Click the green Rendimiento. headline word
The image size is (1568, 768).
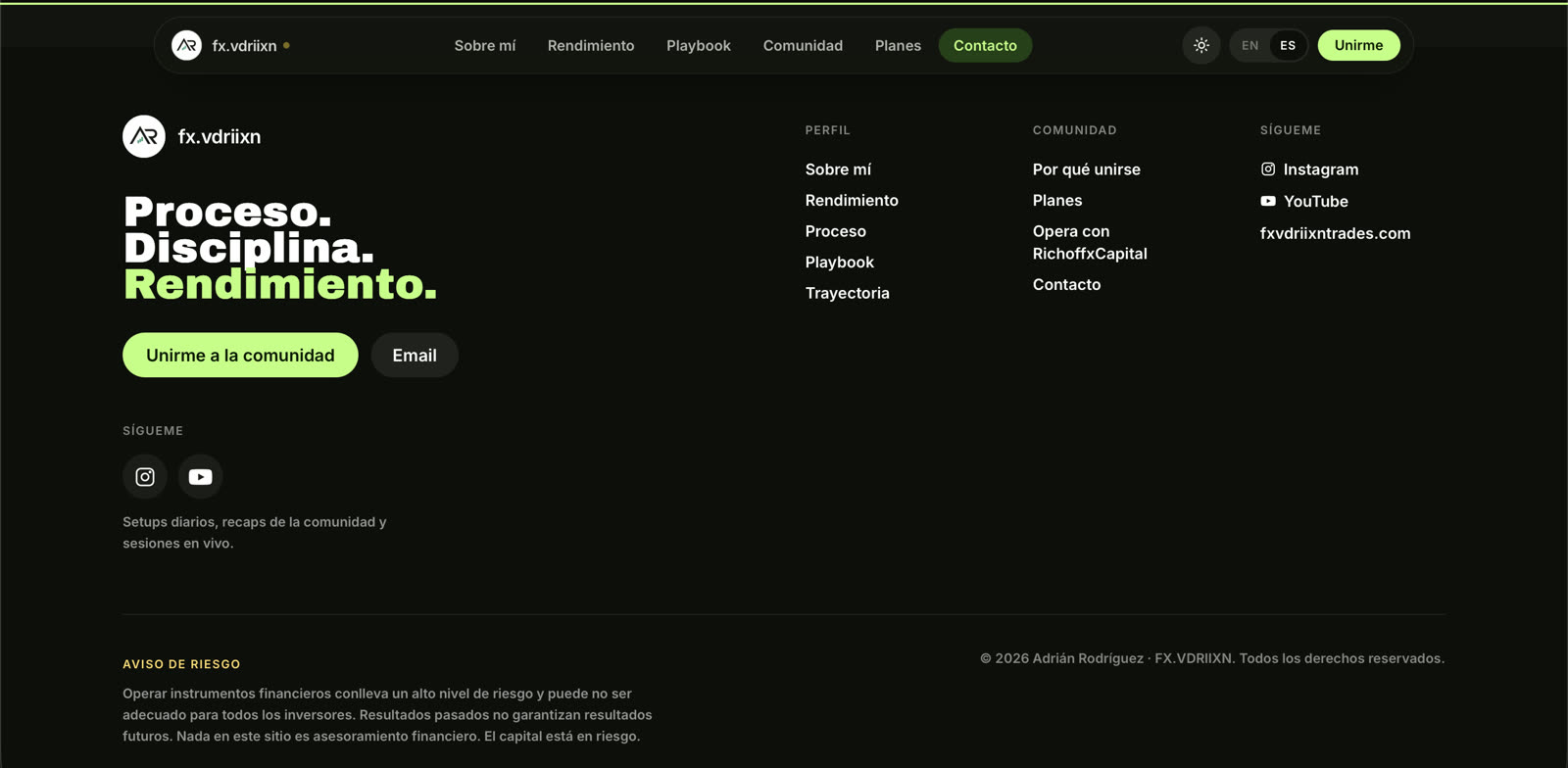click(280, 284)
